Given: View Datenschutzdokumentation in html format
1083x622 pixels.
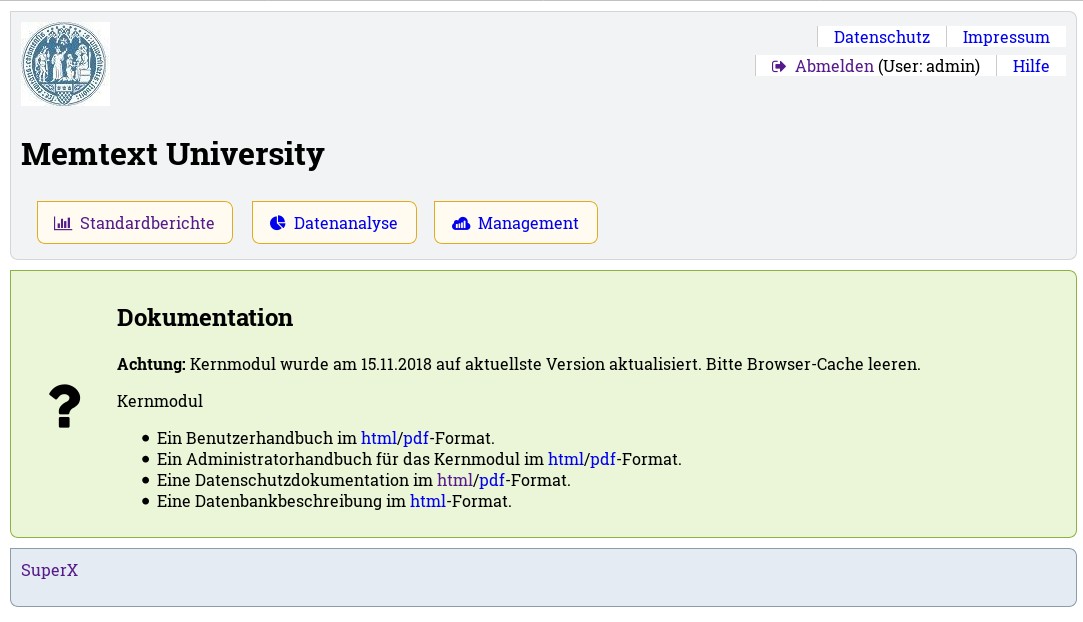Looking at the screenshot, I should (x=455, y=480).
